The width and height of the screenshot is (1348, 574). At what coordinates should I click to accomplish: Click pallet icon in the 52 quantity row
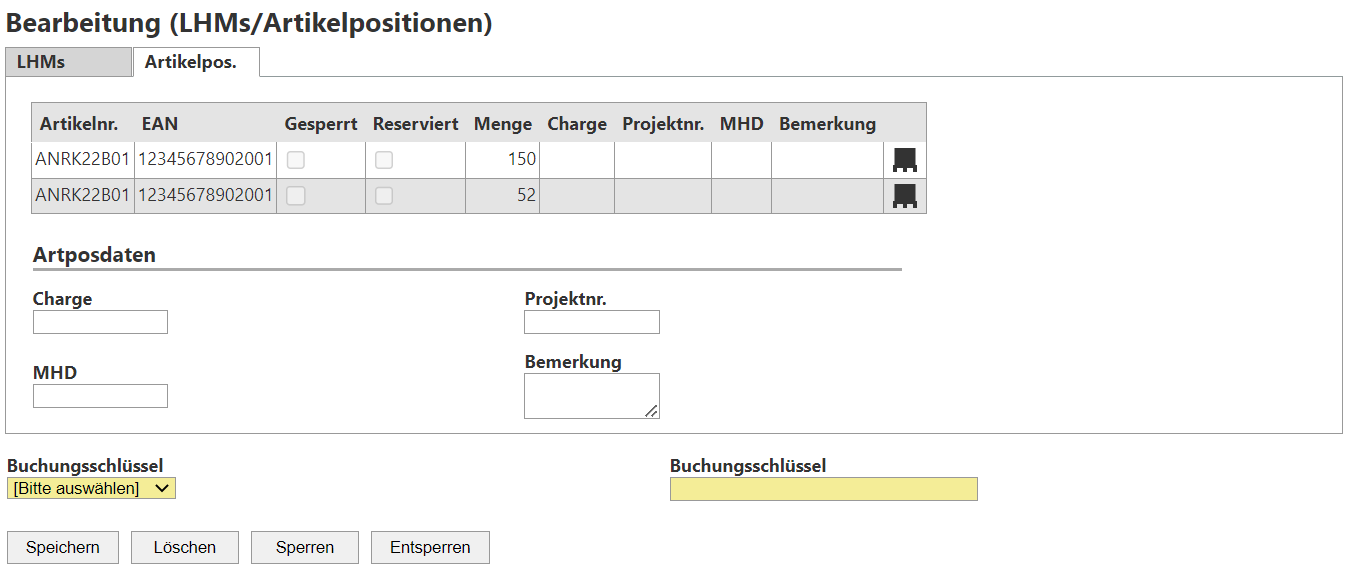click(x=904, y=196)
